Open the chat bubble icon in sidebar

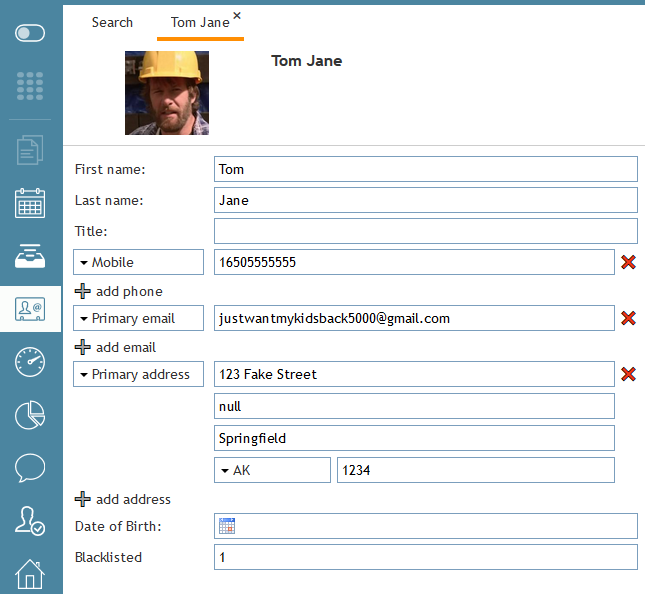pyautogui.click(x=30, y=467)
